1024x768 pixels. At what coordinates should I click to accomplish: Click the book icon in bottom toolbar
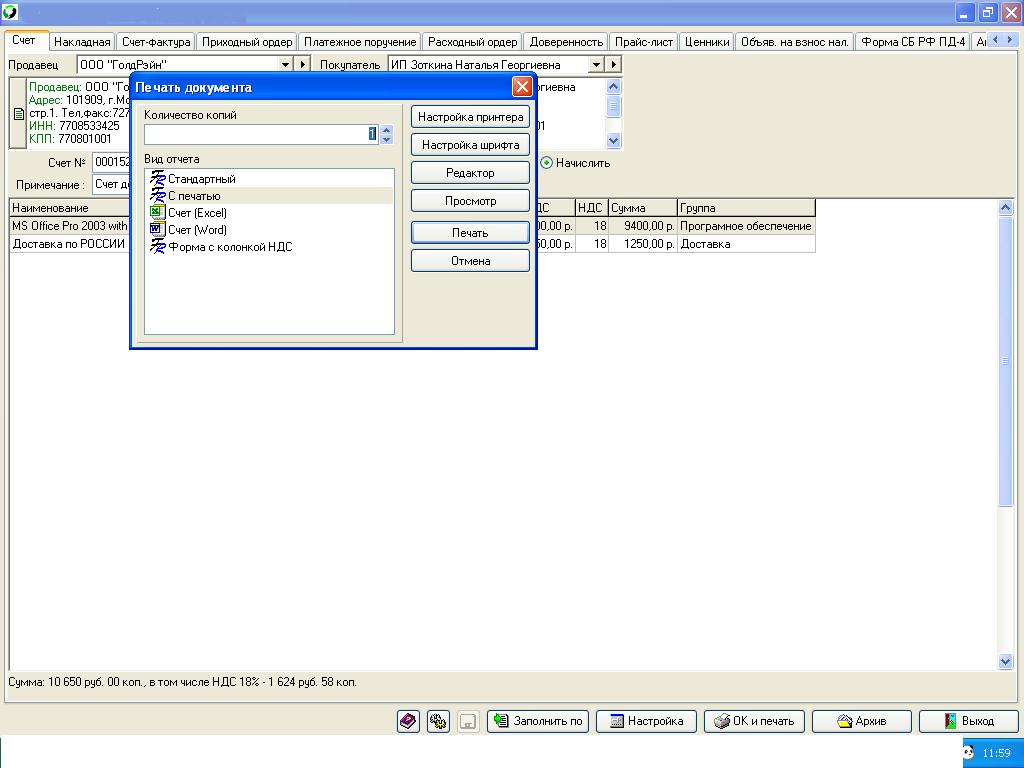[408, 721]
